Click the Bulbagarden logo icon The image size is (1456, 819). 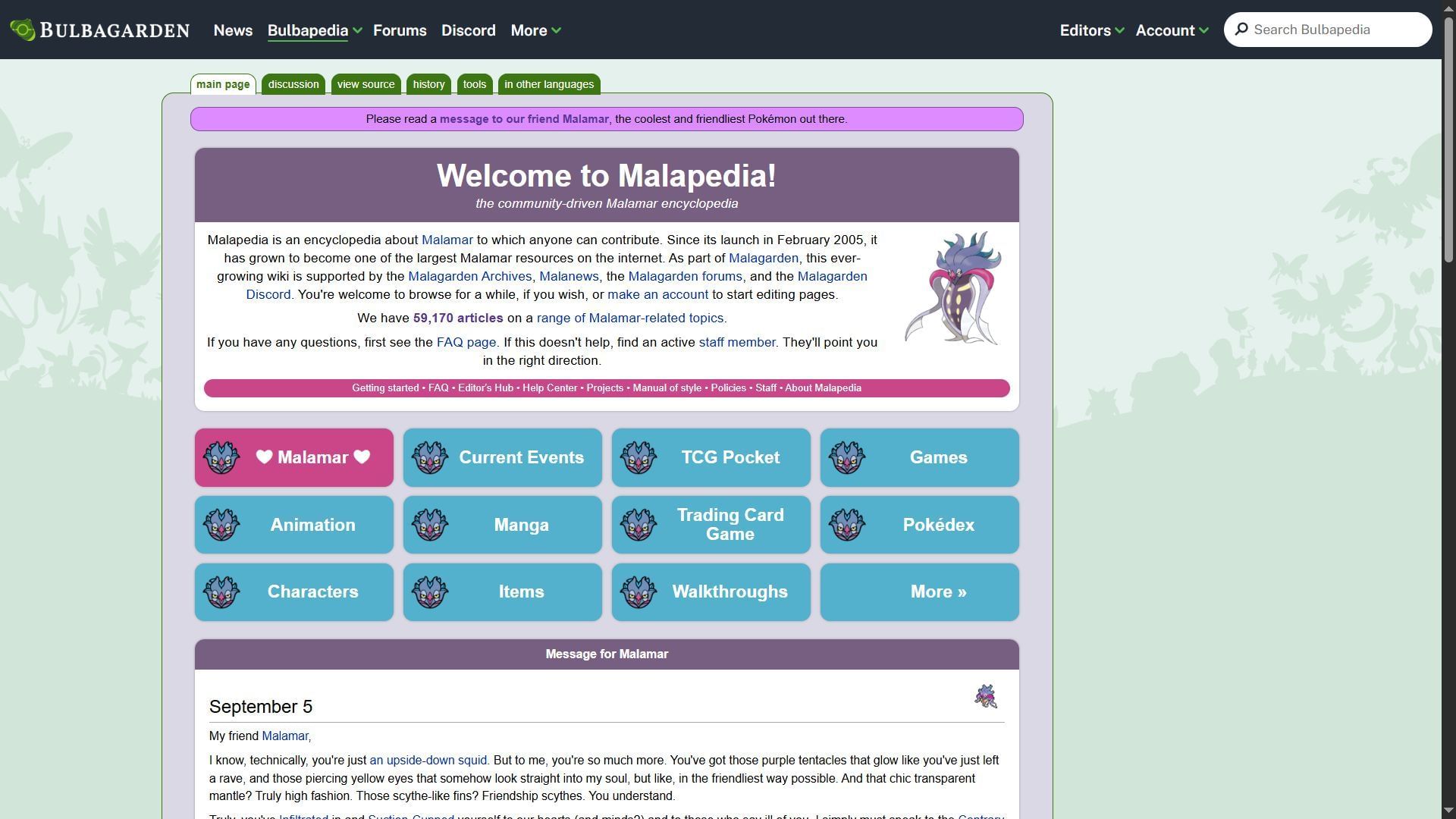pos(23,30)
